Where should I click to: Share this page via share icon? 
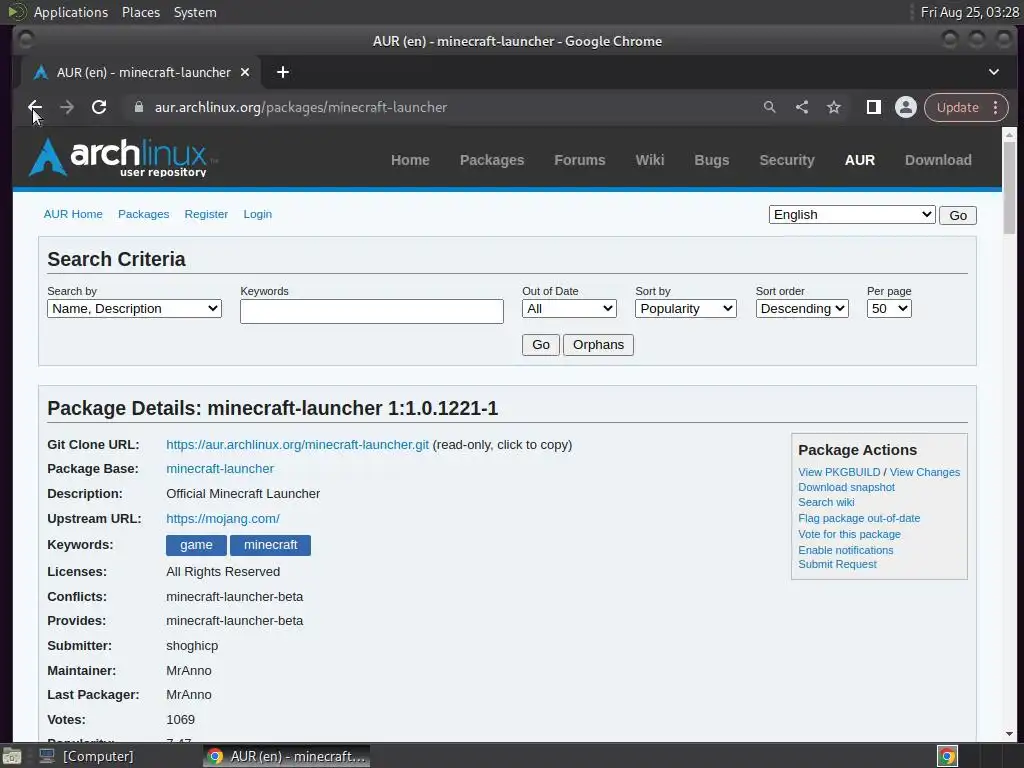click(x=802, y=107)
